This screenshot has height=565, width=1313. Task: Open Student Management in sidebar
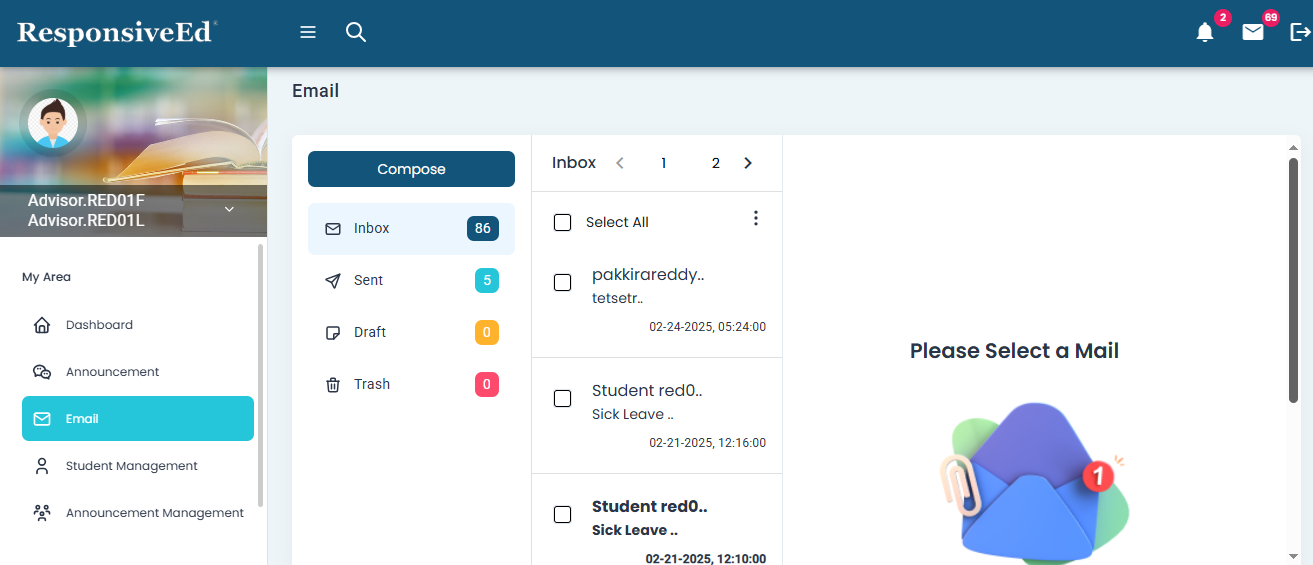[x=131, y=466]
